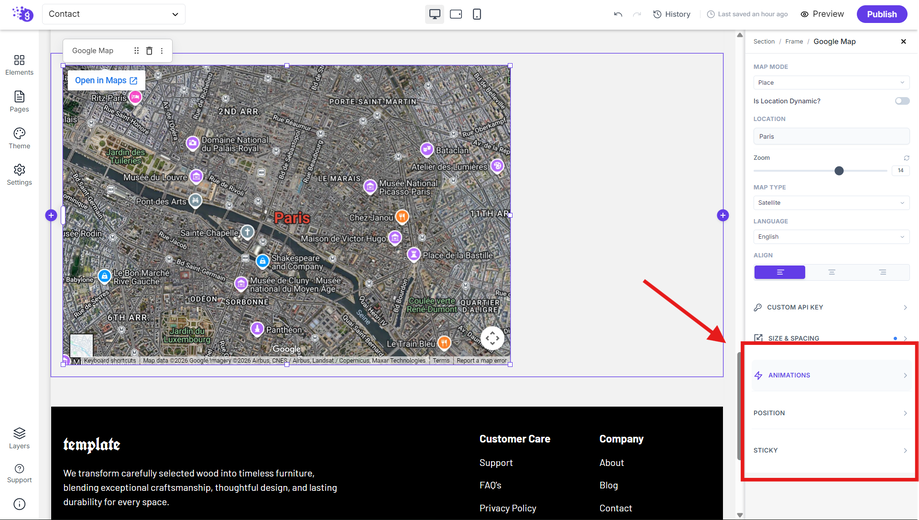The width and height of the screenshot is (919, 520).
Task: Open the History panel
Action: pyautogui.click(x=672, y=14)
